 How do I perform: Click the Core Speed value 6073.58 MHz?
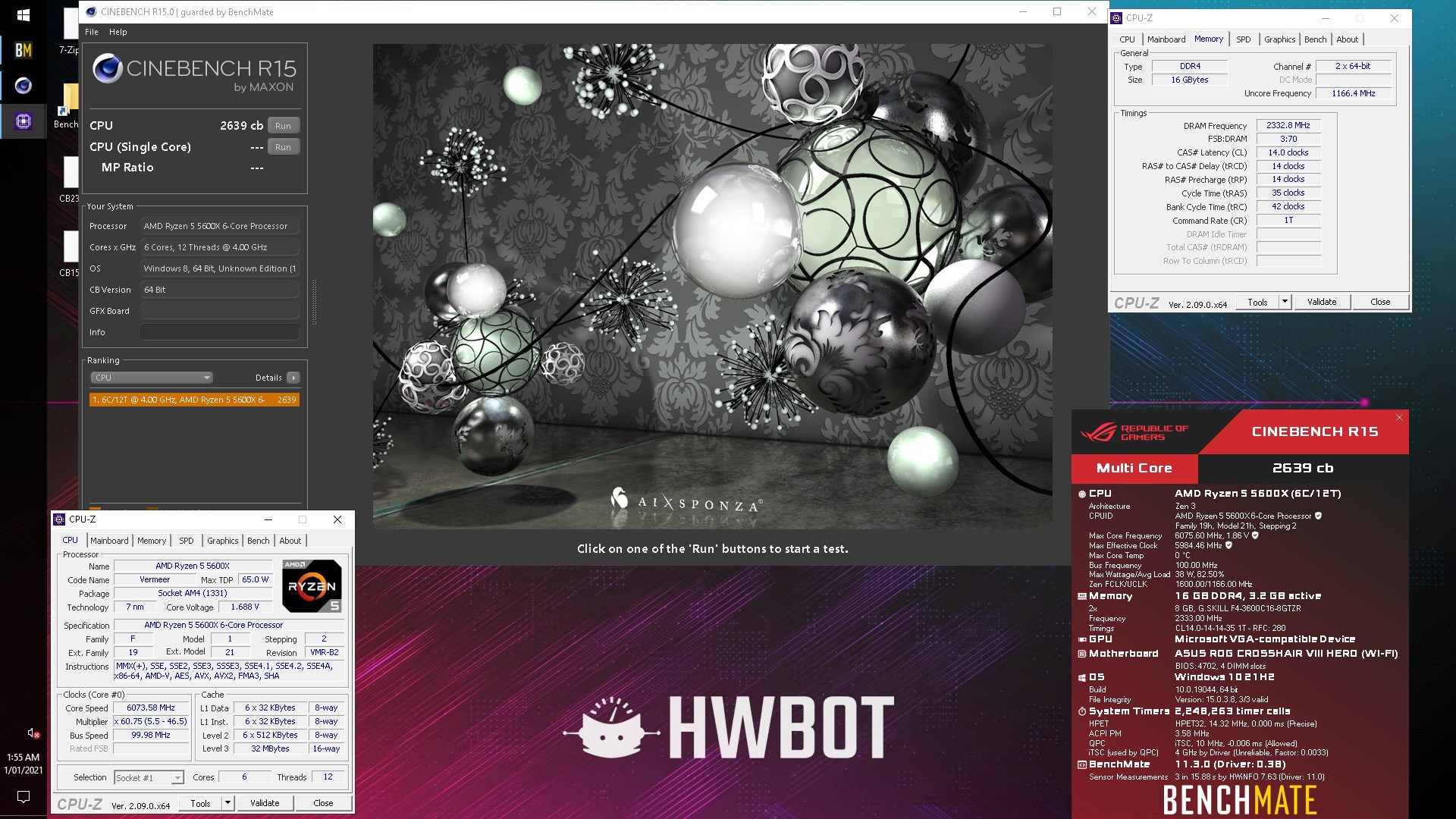(151, 708)
